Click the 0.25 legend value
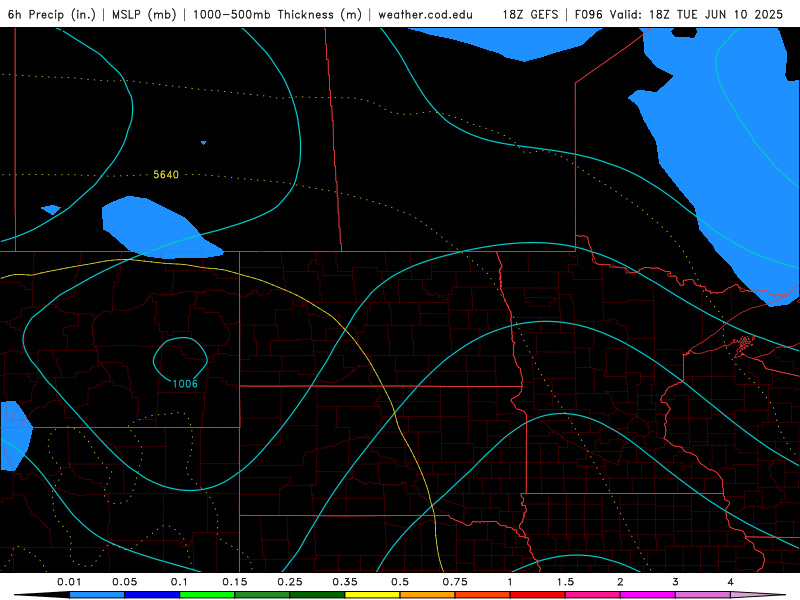The height and width of the screenshot is (600, 800). tap(290, 582)
